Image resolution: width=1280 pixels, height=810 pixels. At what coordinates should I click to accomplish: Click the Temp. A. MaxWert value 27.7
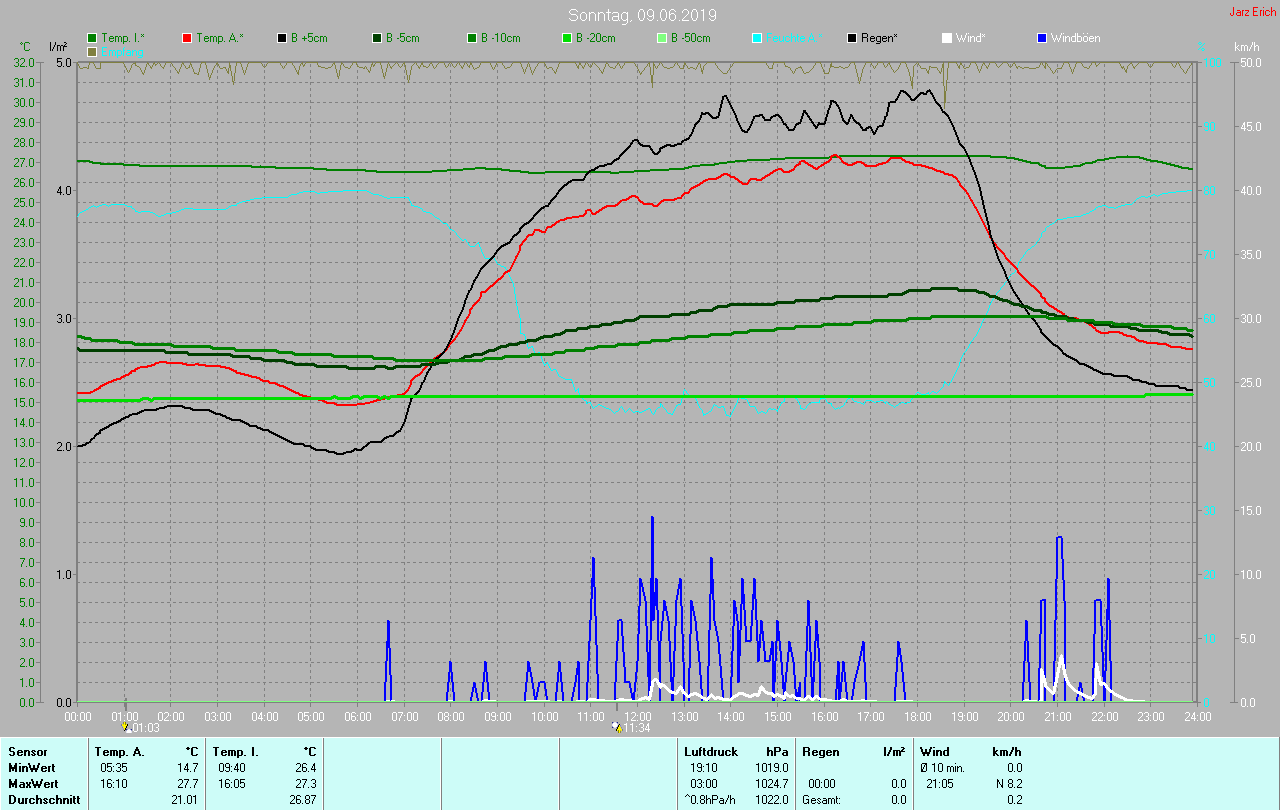point(188,783)
